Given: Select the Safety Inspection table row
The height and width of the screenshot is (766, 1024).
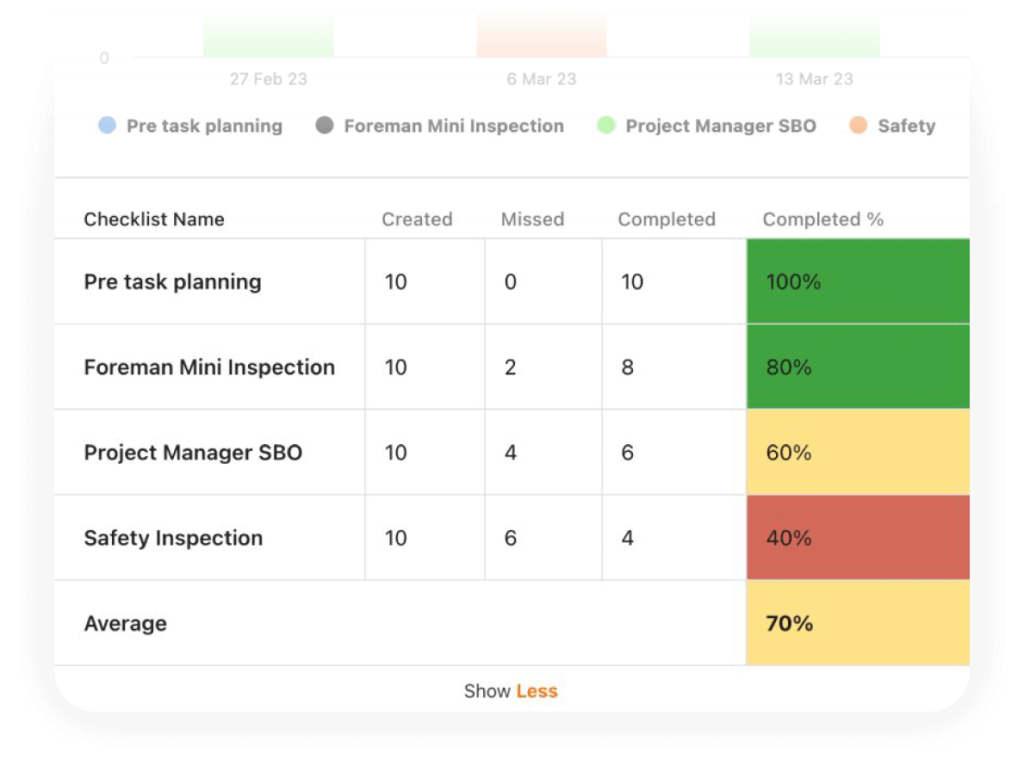Looking at the screenshot, I should [x=173, y=538].
